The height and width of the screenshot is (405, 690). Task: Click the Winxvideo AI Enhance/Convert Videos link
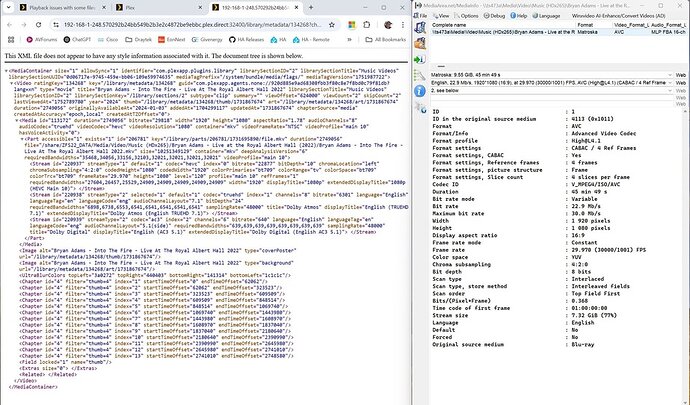pyautogui.click(x=619, y=15)
